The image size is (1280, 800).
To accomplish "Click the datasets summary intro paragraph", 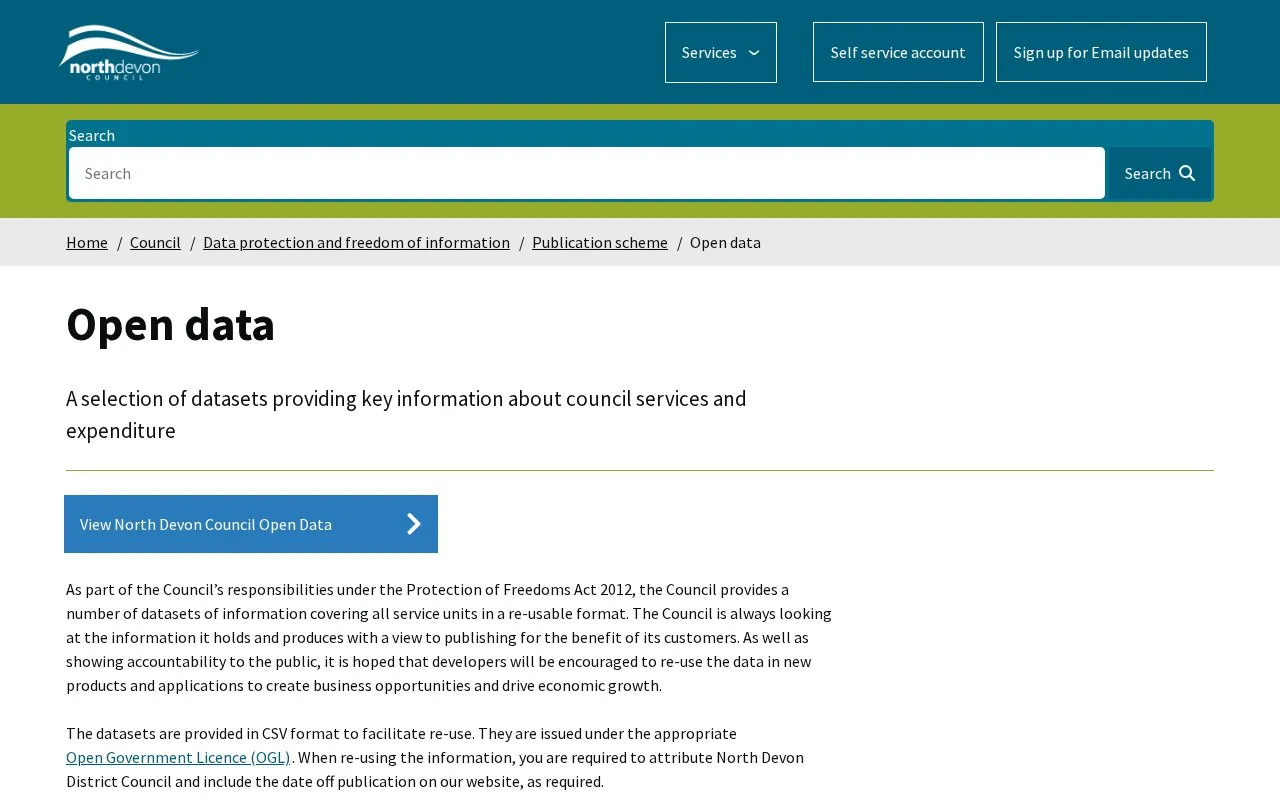I will point(406,414).
